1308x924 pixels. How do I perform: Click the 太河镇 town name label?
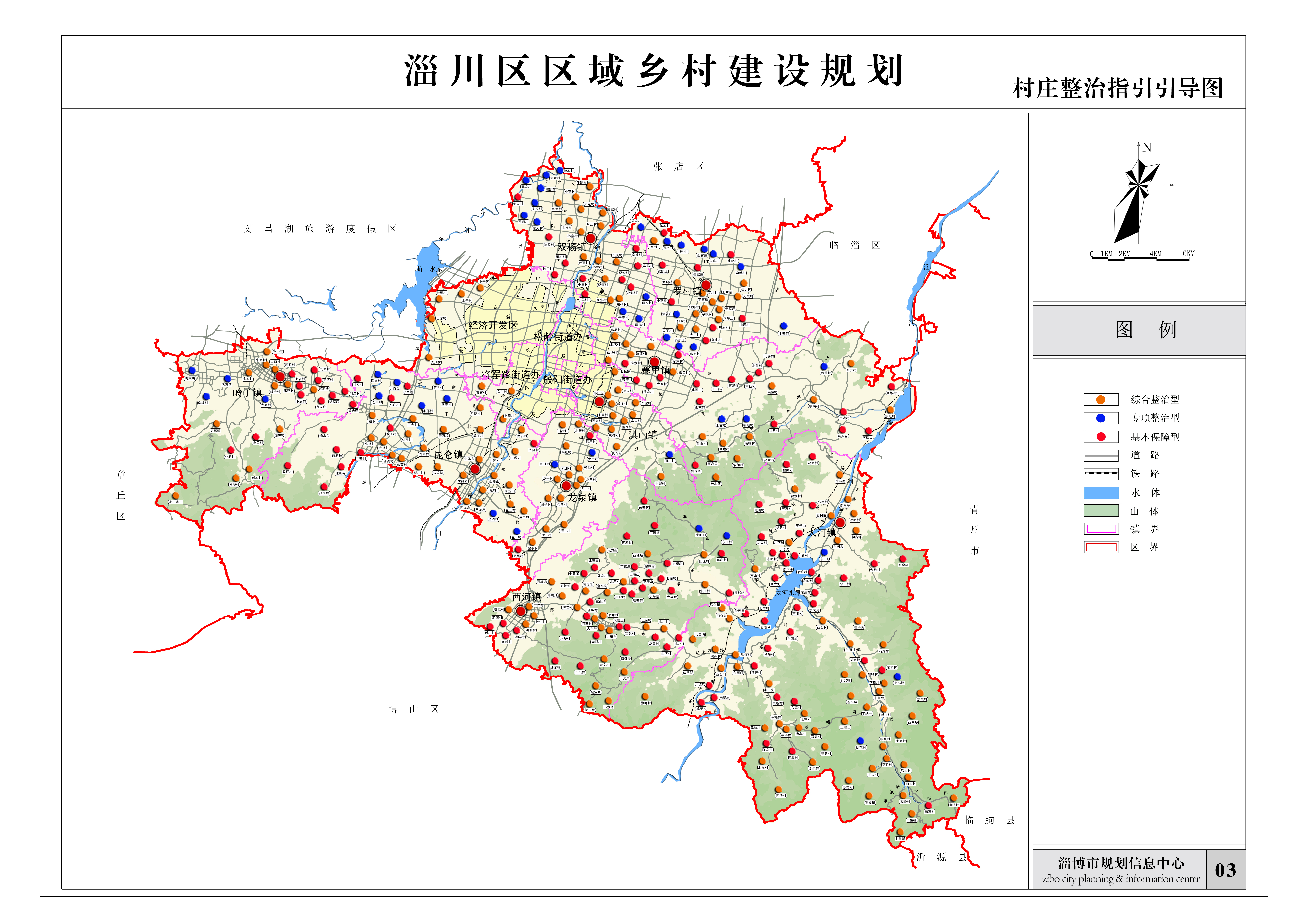point(822,533)
